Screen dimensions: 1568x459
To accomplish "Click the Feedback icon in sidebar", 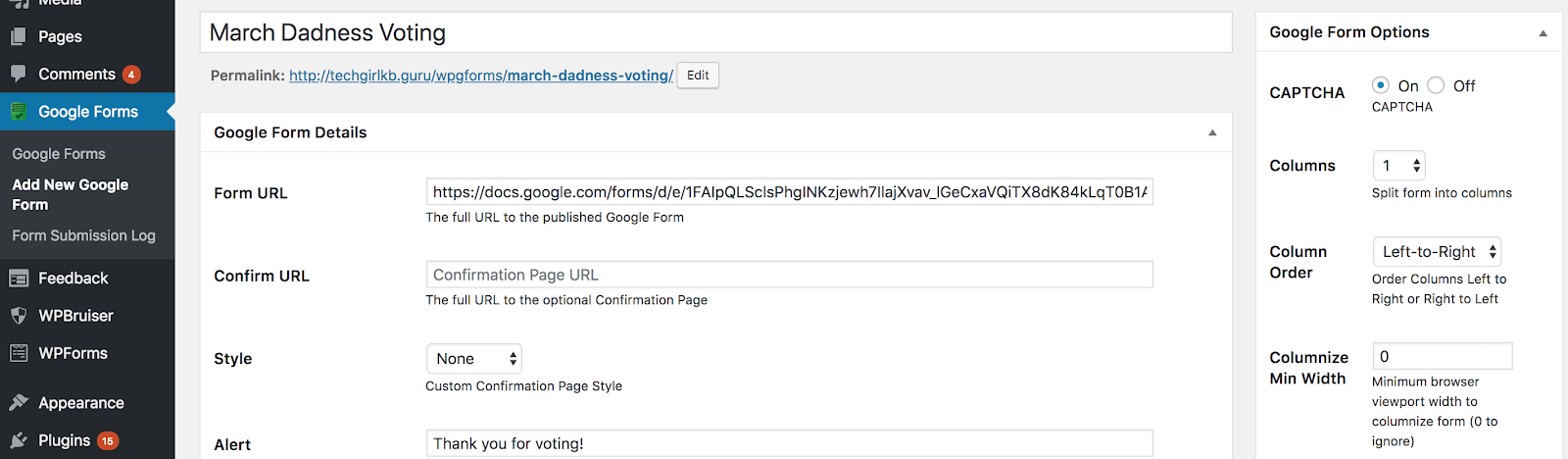I will pyautogui.click(x=19, y=279).
